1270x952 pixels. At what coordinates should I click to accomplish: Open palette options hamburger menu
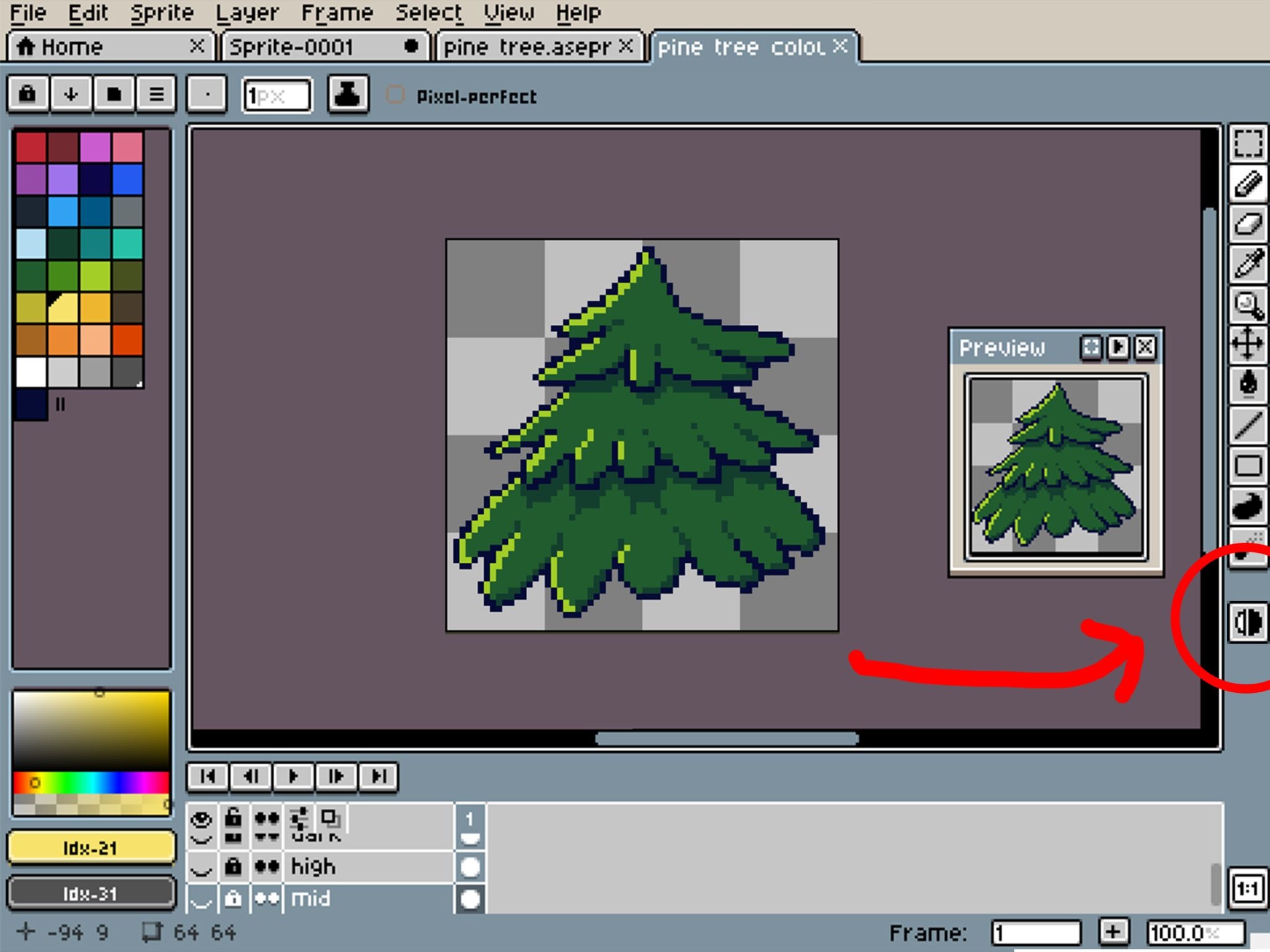click(156, 94)
